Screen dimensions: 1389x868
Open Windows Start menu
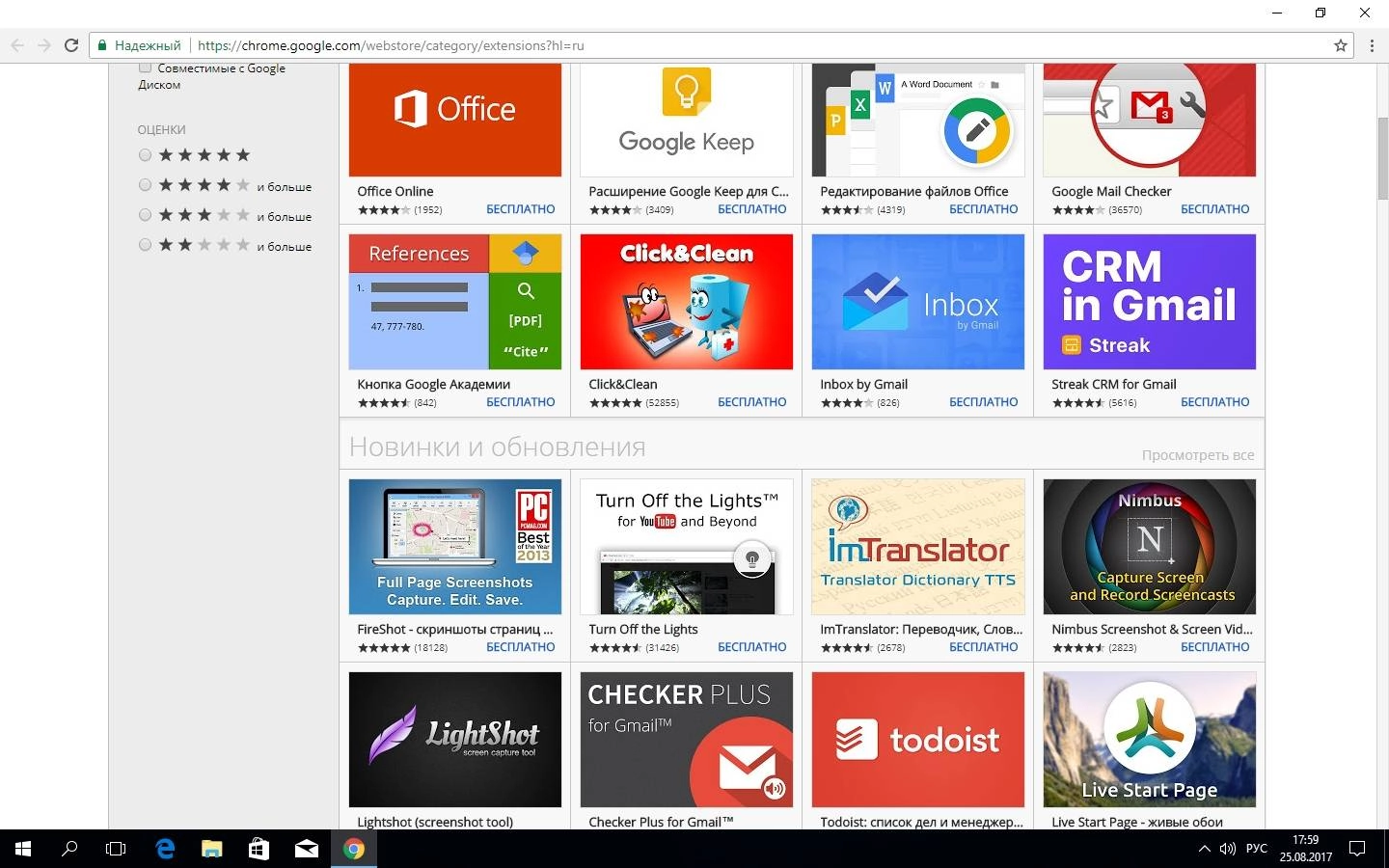coord(23,849)
